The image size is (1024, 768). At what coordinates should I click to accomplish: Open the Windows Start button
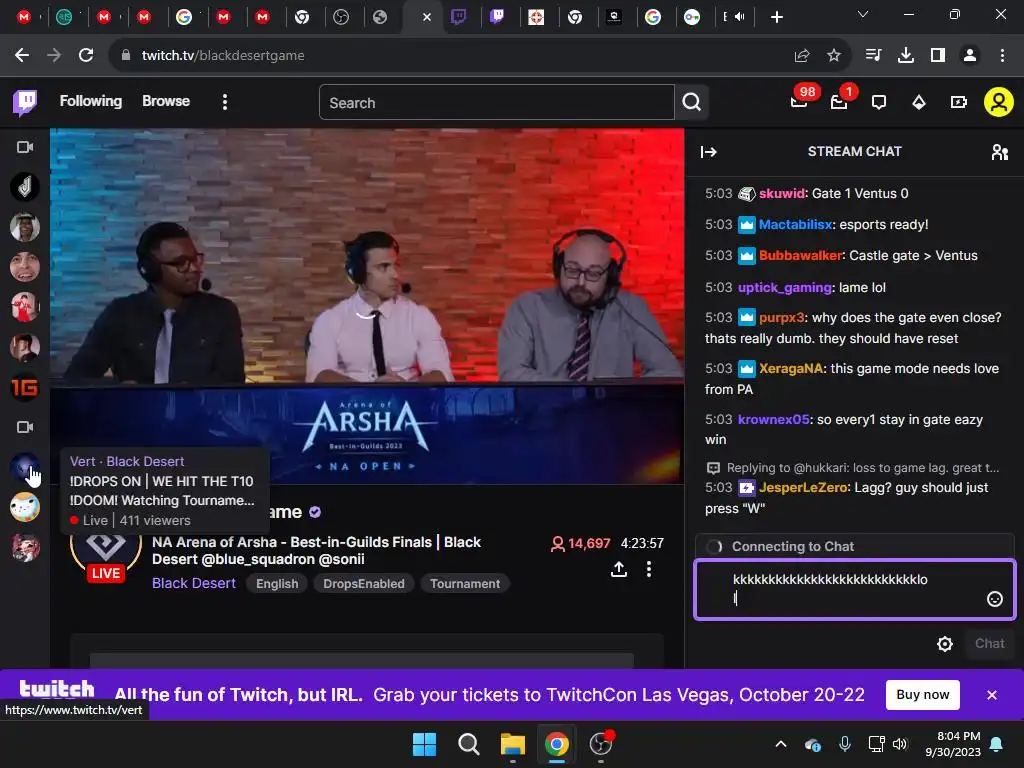pyautogui.click(x=424, y=744)
